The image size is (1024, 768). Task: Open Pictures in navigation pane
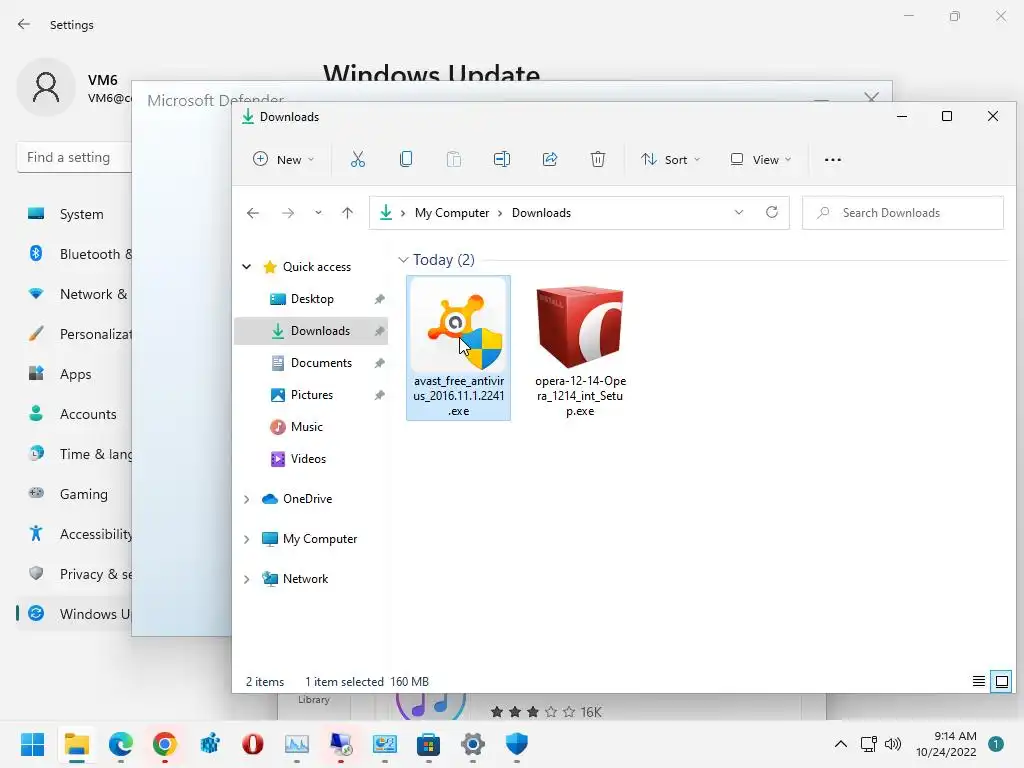click(312, 394)
